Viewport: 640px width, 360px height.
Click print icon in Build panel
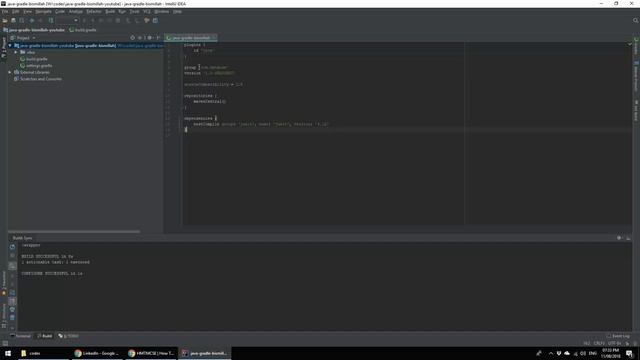point(12,309)
